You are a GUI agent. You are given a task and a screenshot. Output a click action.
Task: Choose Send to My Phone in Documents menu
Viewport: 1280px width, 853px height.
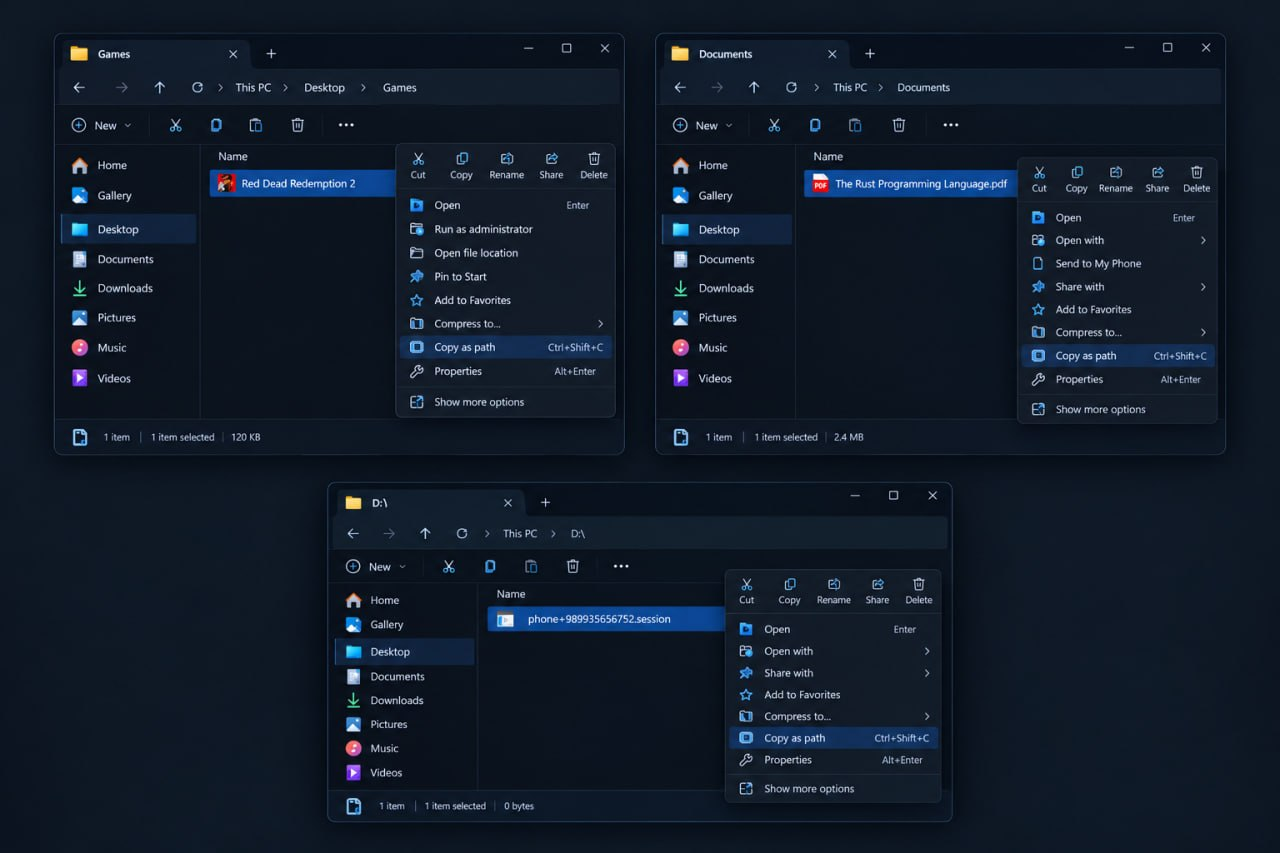pyautogui.click(x=1118, y=263)
